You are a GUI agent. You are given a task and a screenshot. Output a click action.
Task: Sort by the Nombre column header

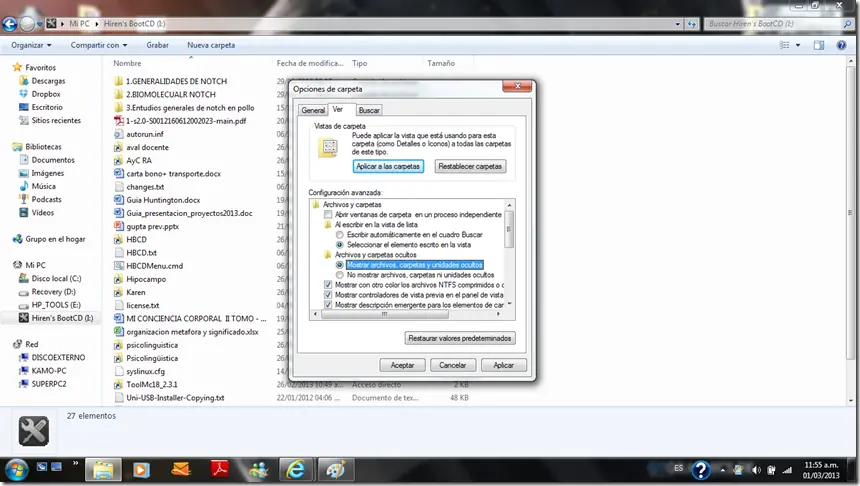point(127,63)
